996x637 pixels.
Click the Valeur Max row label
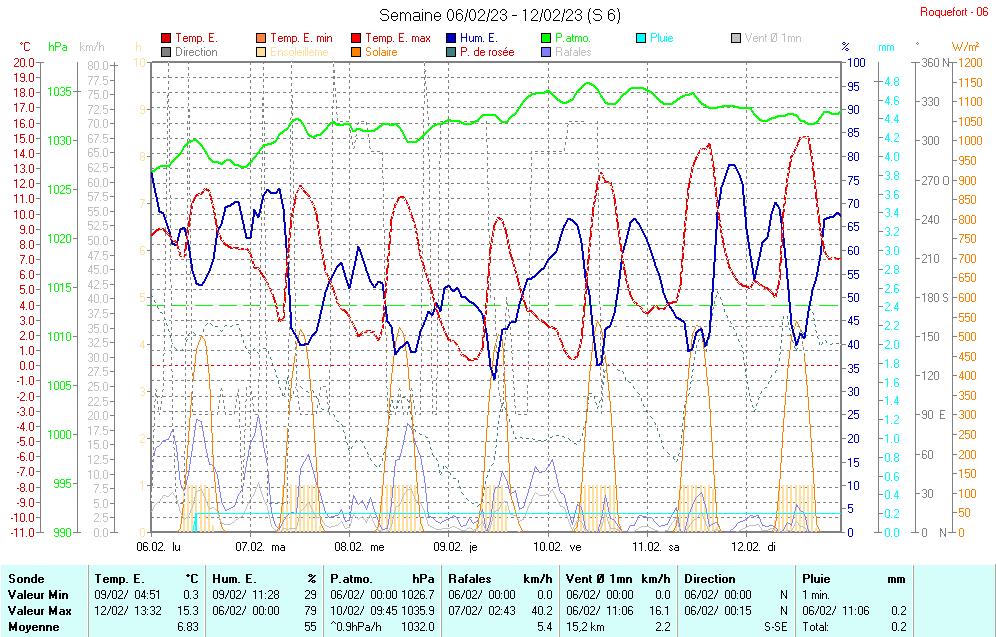click(x=38, y=610)
